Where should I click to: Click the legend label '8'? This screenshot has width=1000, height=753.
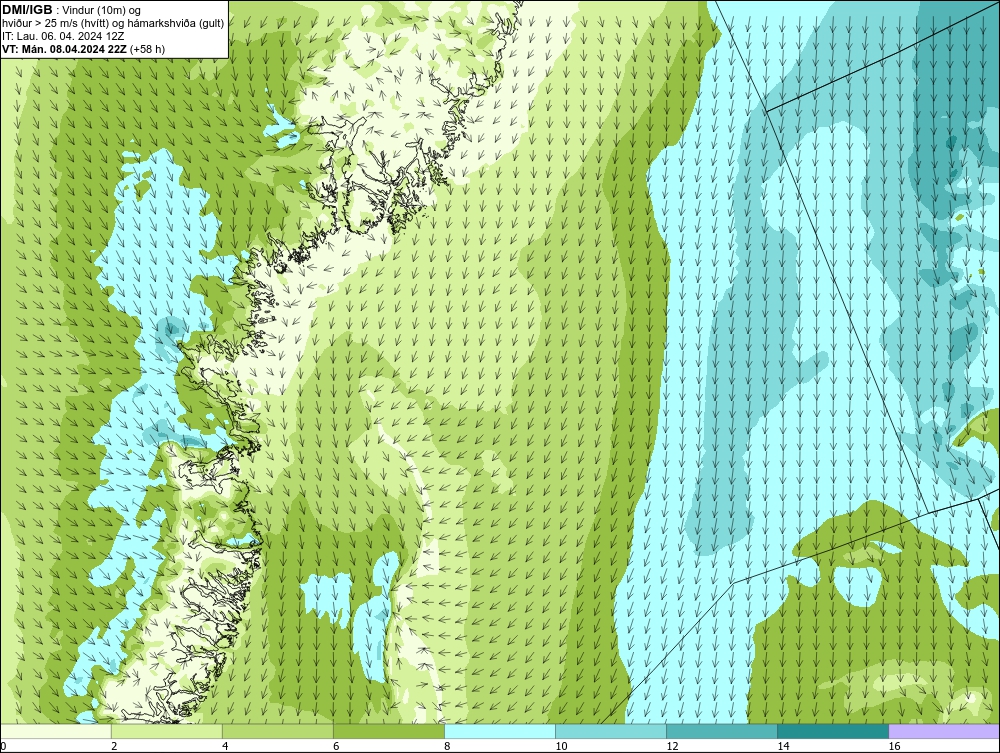pyautogui.click(x=447, y=746)
